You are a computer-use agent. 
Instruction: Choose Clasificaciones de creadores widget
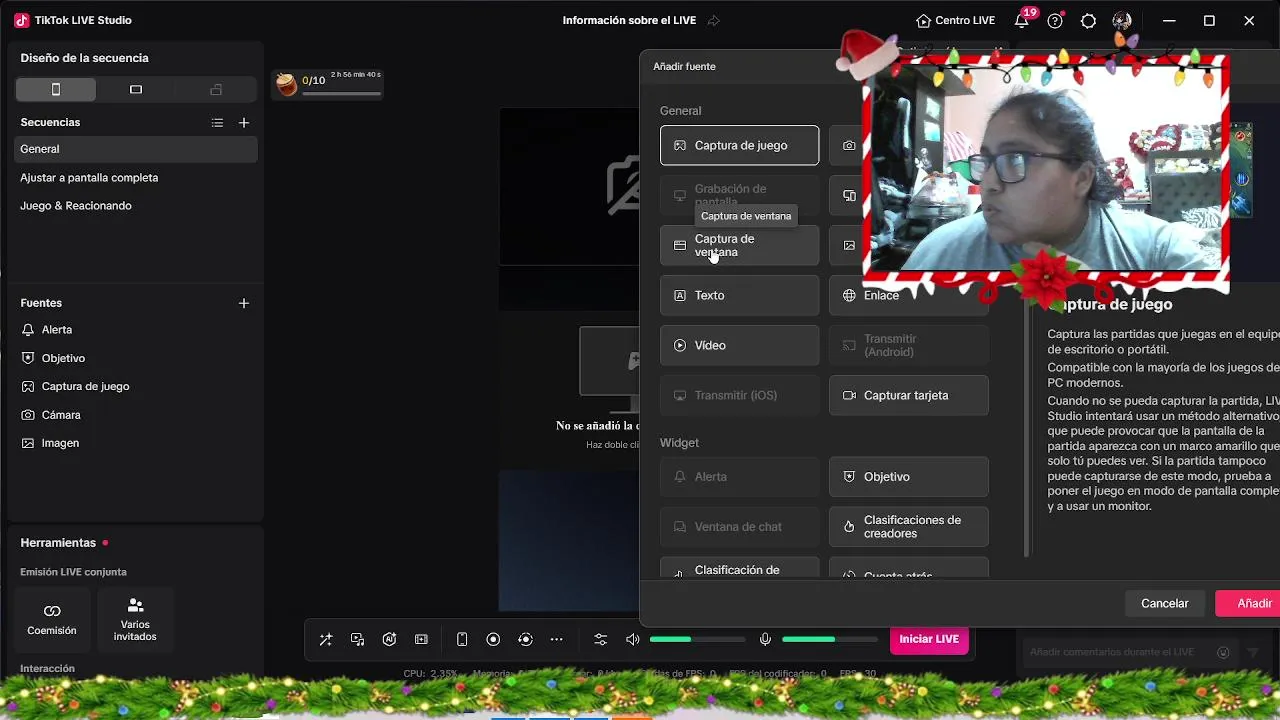tap(909, 527)
